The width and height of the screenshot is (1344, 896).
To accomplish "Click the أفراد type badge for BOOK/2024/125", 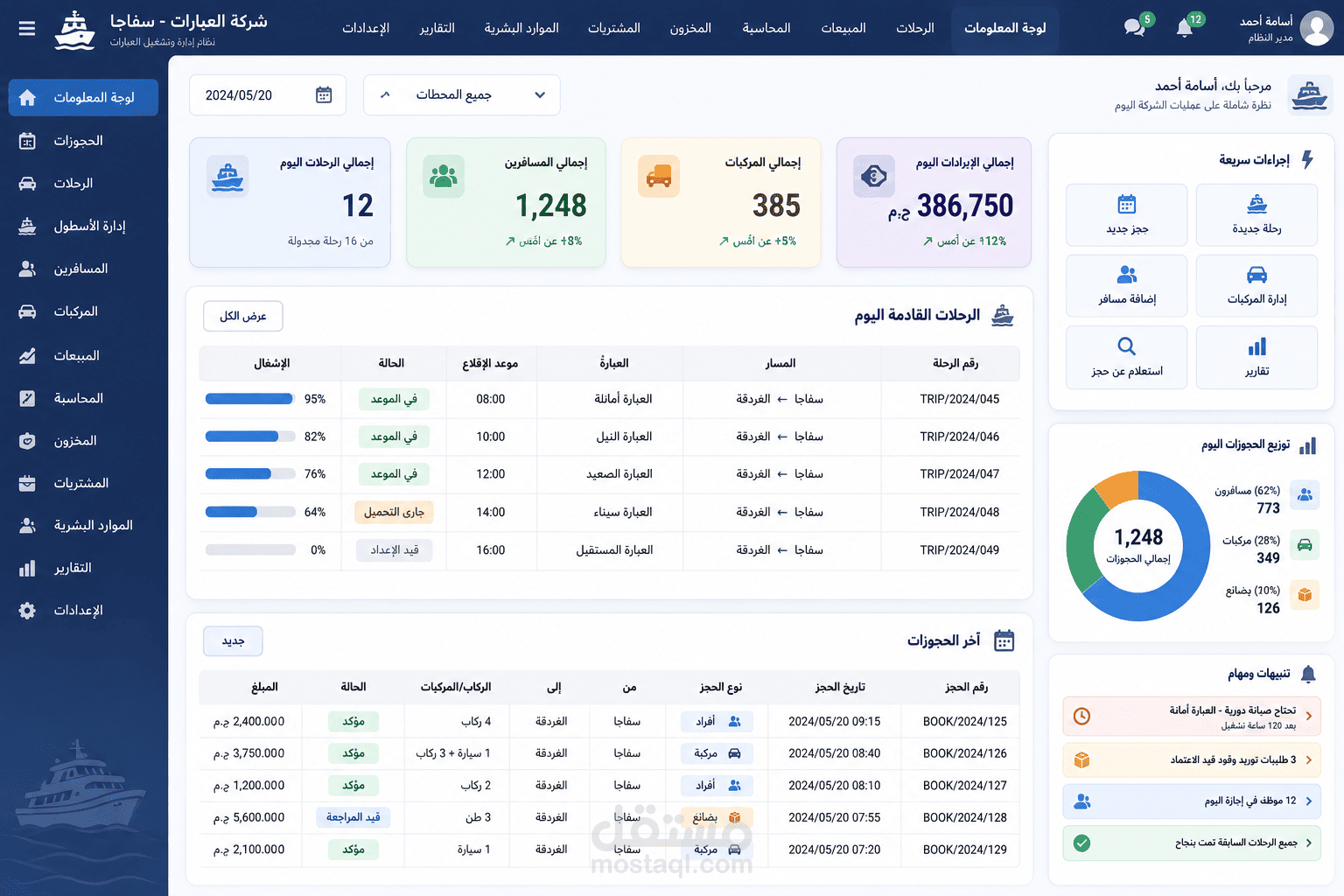I will [x=717, y=722].
